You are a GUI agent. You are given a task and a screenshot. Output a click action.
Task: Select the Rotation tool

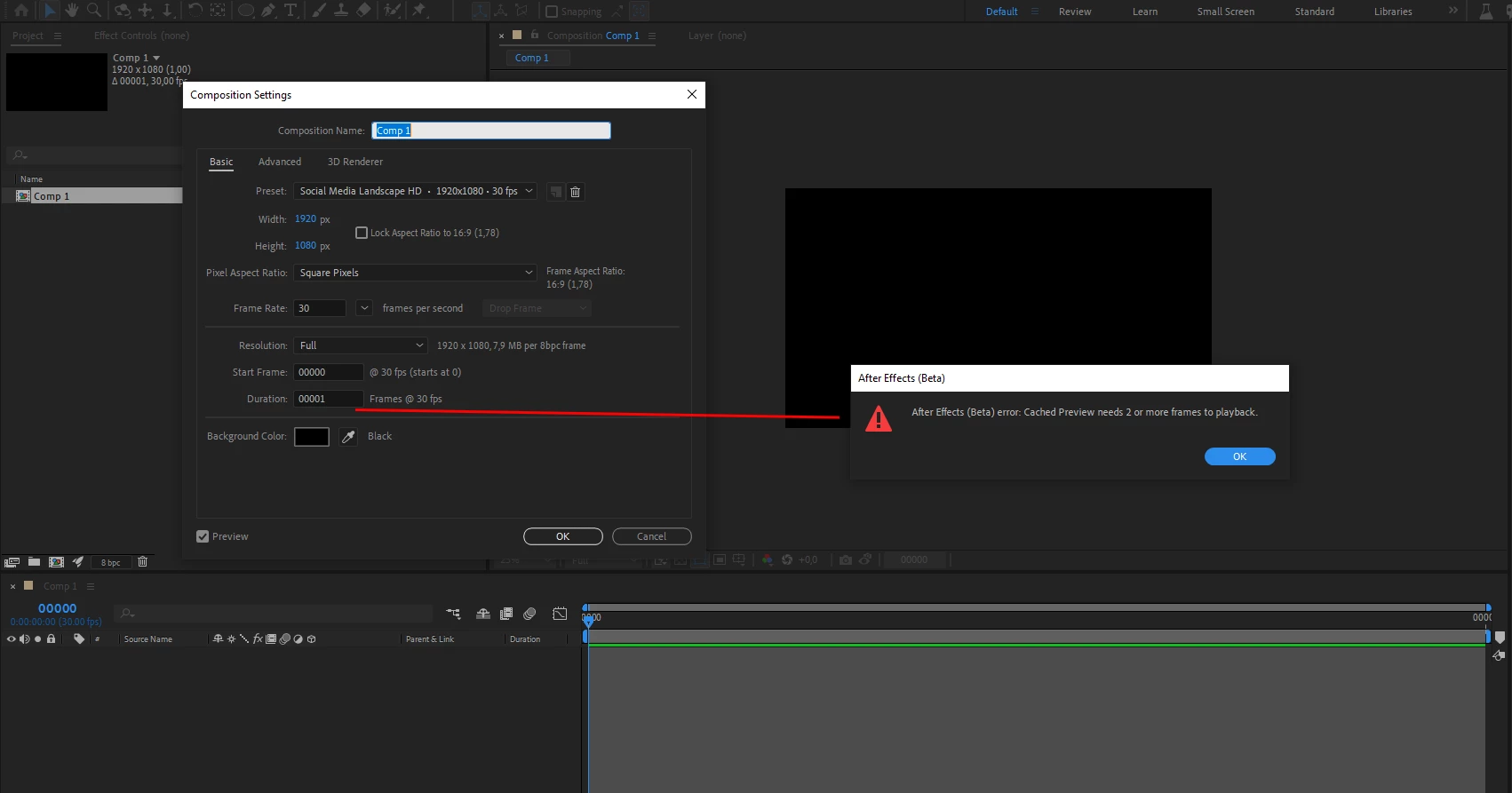click(195, 11)
